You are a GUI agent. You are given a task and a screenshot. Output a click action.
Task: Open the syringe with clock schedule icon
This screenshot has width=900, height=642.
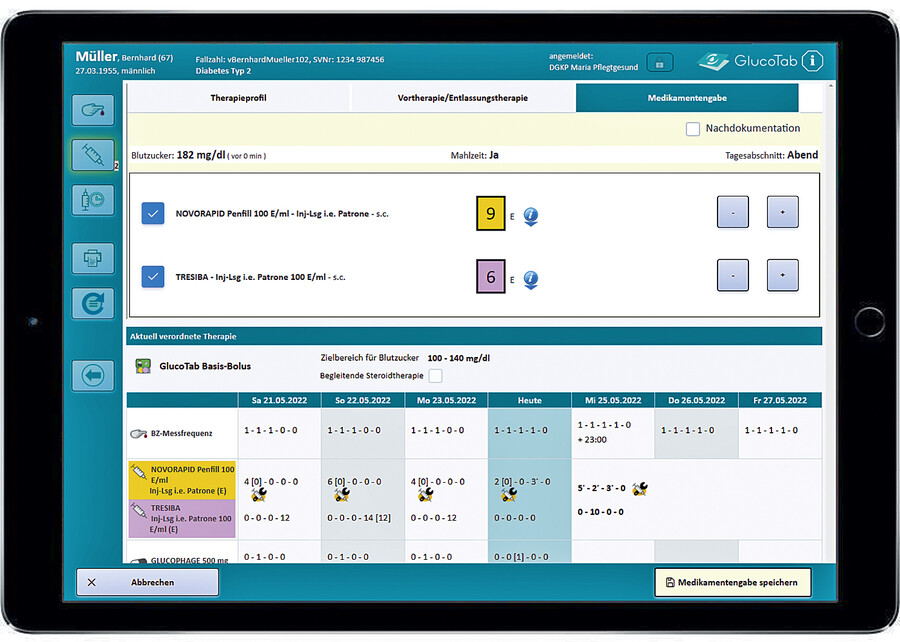(92, 200)
